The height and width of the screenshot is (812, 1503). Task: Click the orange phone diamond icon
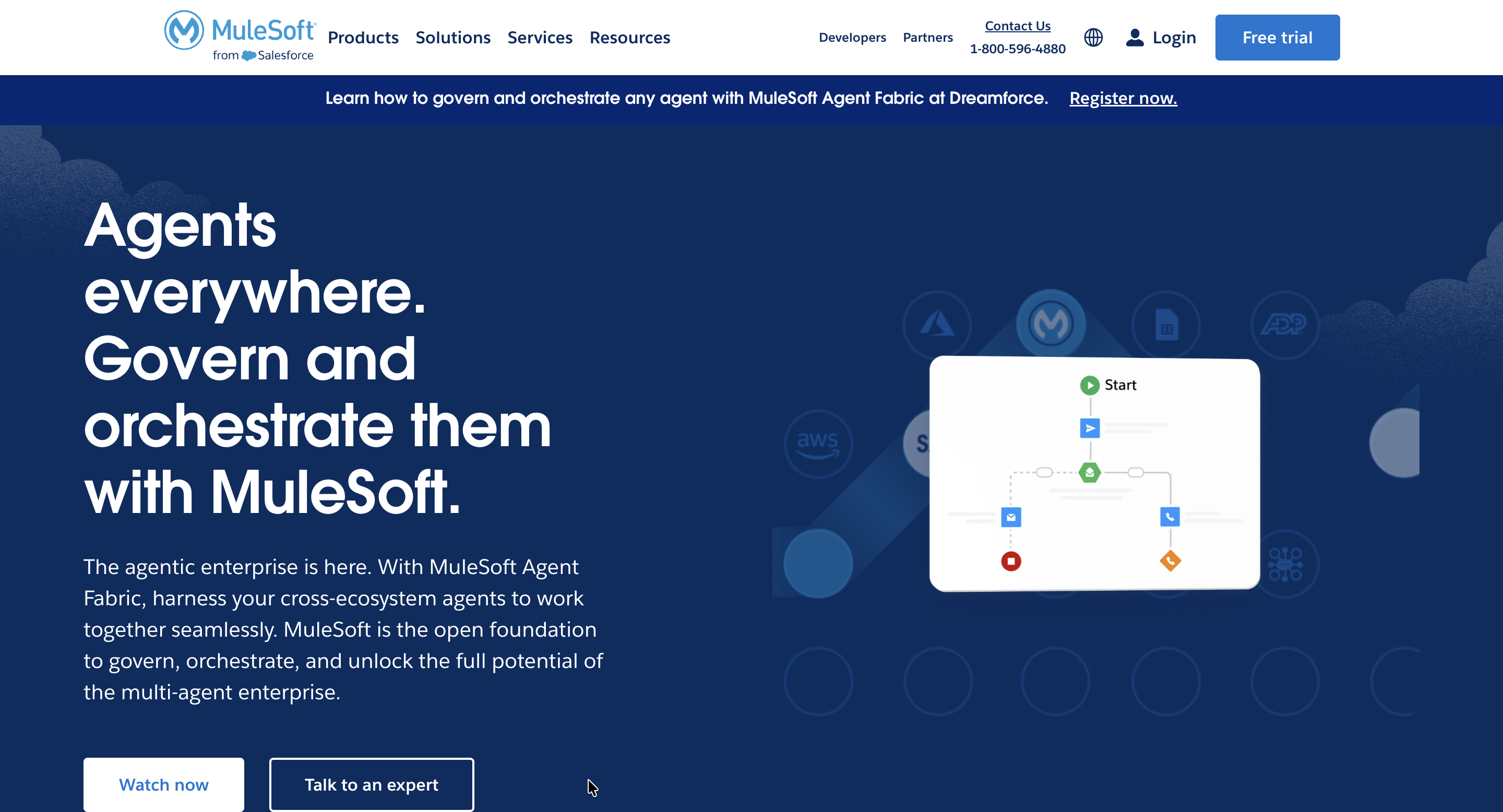[1170, 561]
